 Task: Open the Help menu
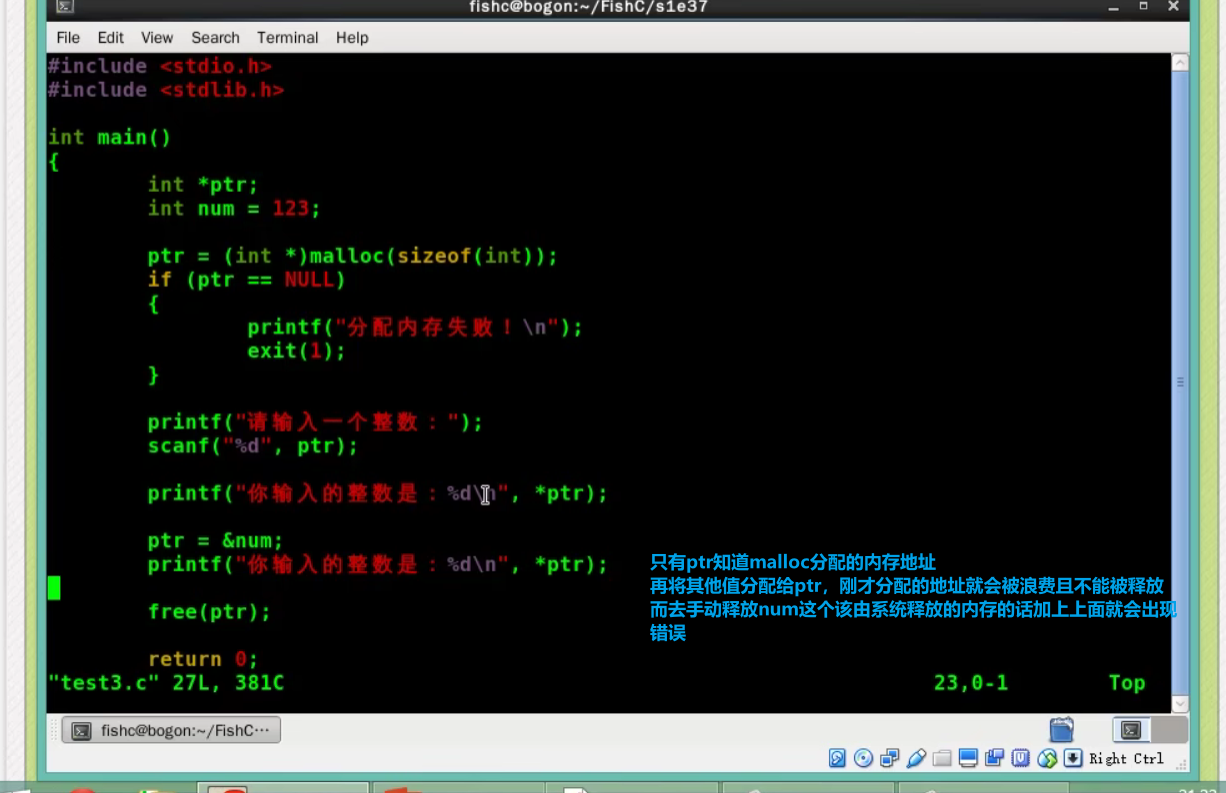[x=352, y=38]
